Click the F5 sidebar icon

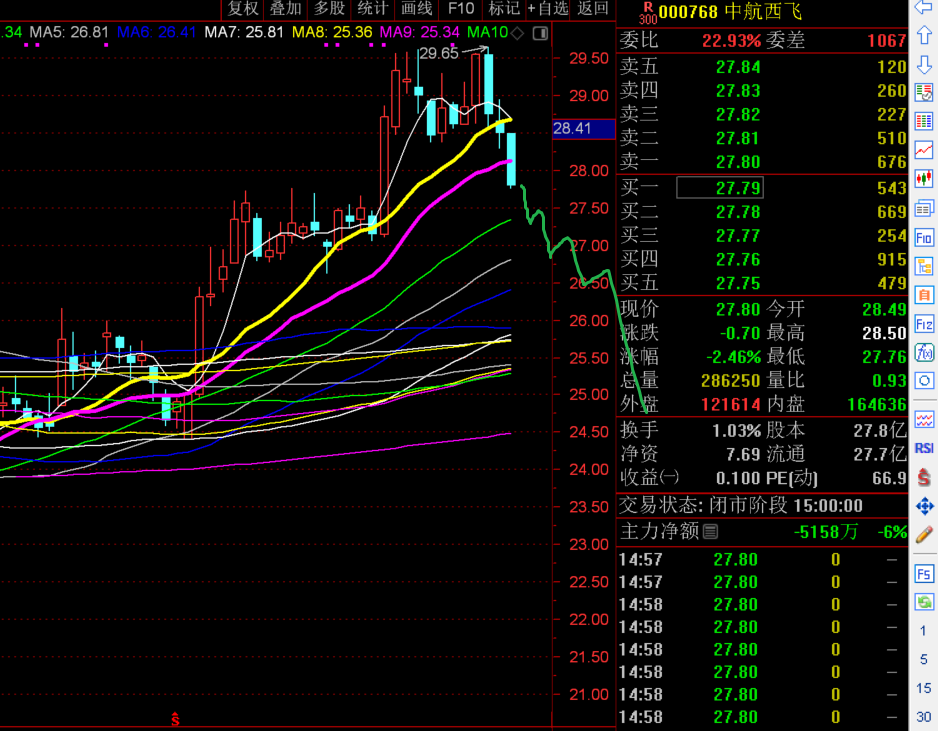coord(924,574)
